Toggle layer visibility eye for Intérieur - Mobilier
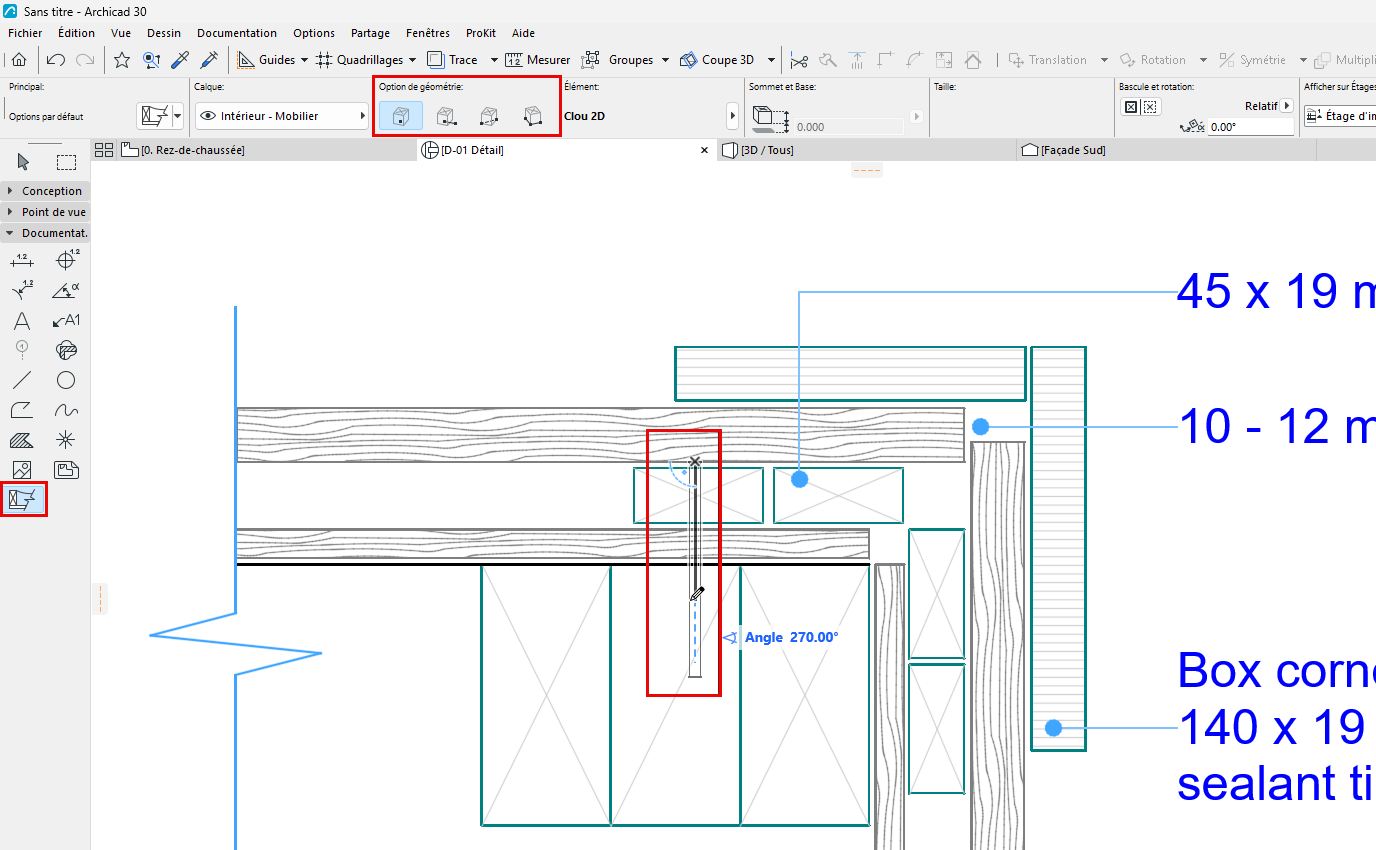This screenshot has width=1376, height=850. pyautogui.click(x=208, y=116)
